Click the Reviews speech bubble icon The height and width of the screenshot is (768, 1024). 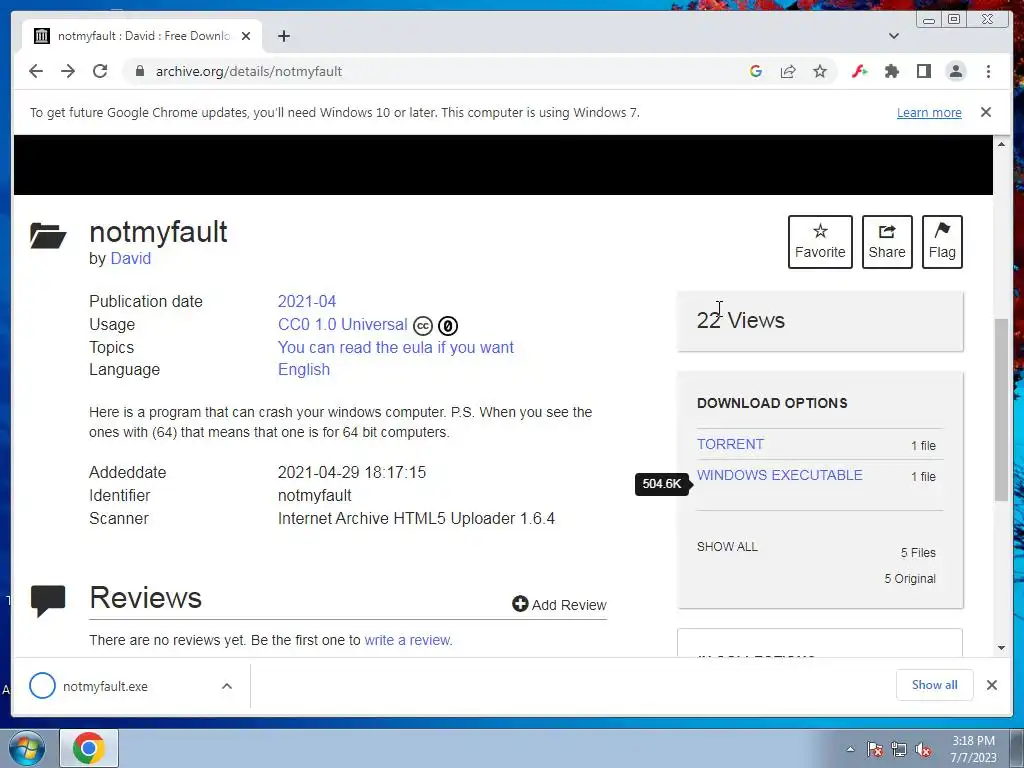point(48,601)
